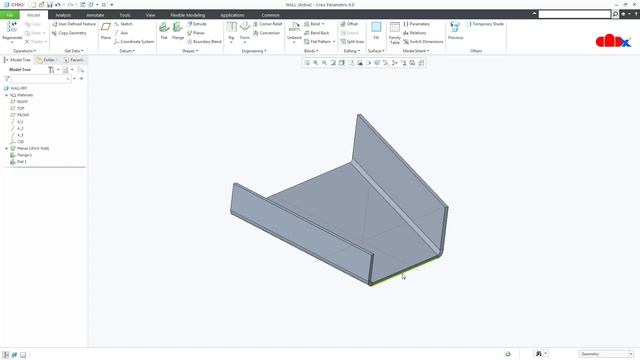
Task: Save the model from quick access toolbar
Action: pos(50,4)
